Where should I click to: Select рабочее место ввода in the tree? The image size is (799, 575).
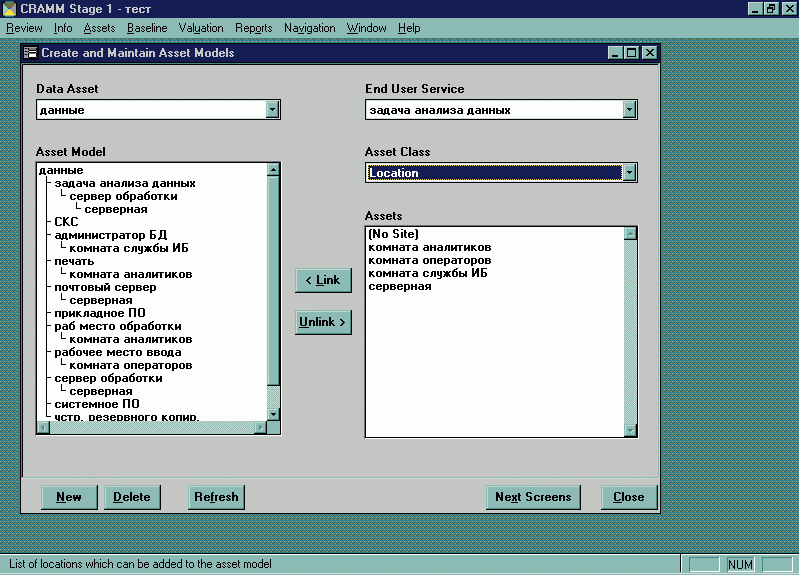pyautogui.click(x=118, y=352)
